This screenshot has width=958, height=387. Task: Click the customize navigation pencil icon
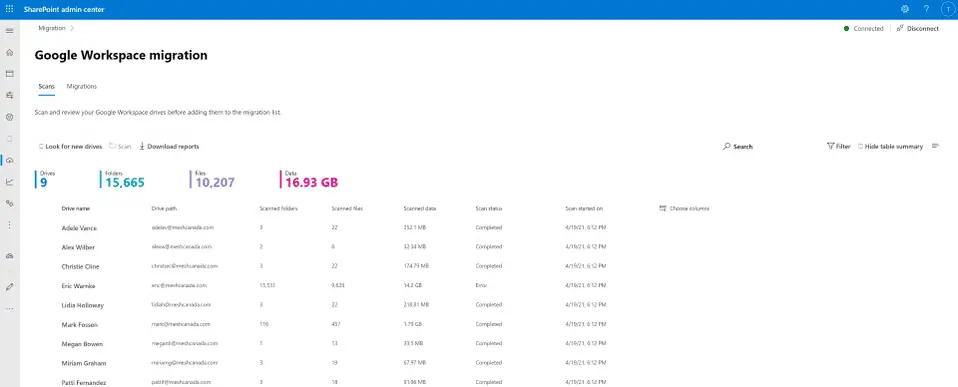[9, 286]
